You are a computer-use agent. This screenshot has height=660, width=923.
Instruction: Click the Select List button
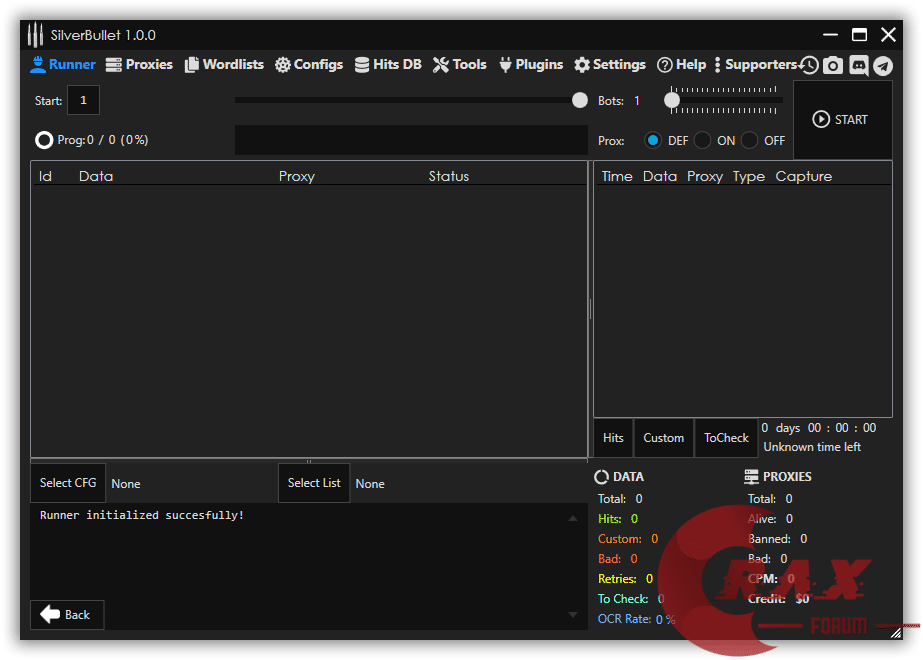coord(314,483)
